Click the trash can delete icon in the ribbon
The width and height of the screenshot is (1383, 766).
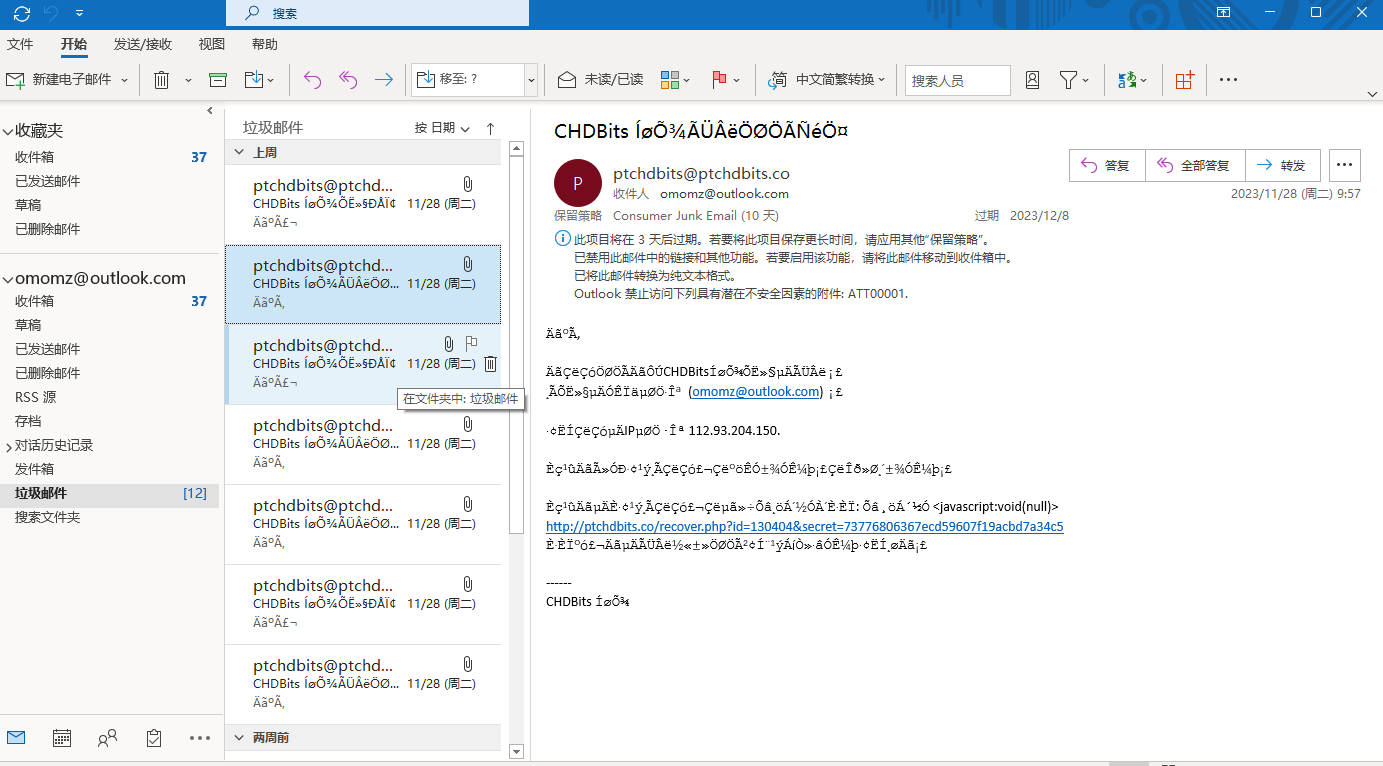[161, 80]
